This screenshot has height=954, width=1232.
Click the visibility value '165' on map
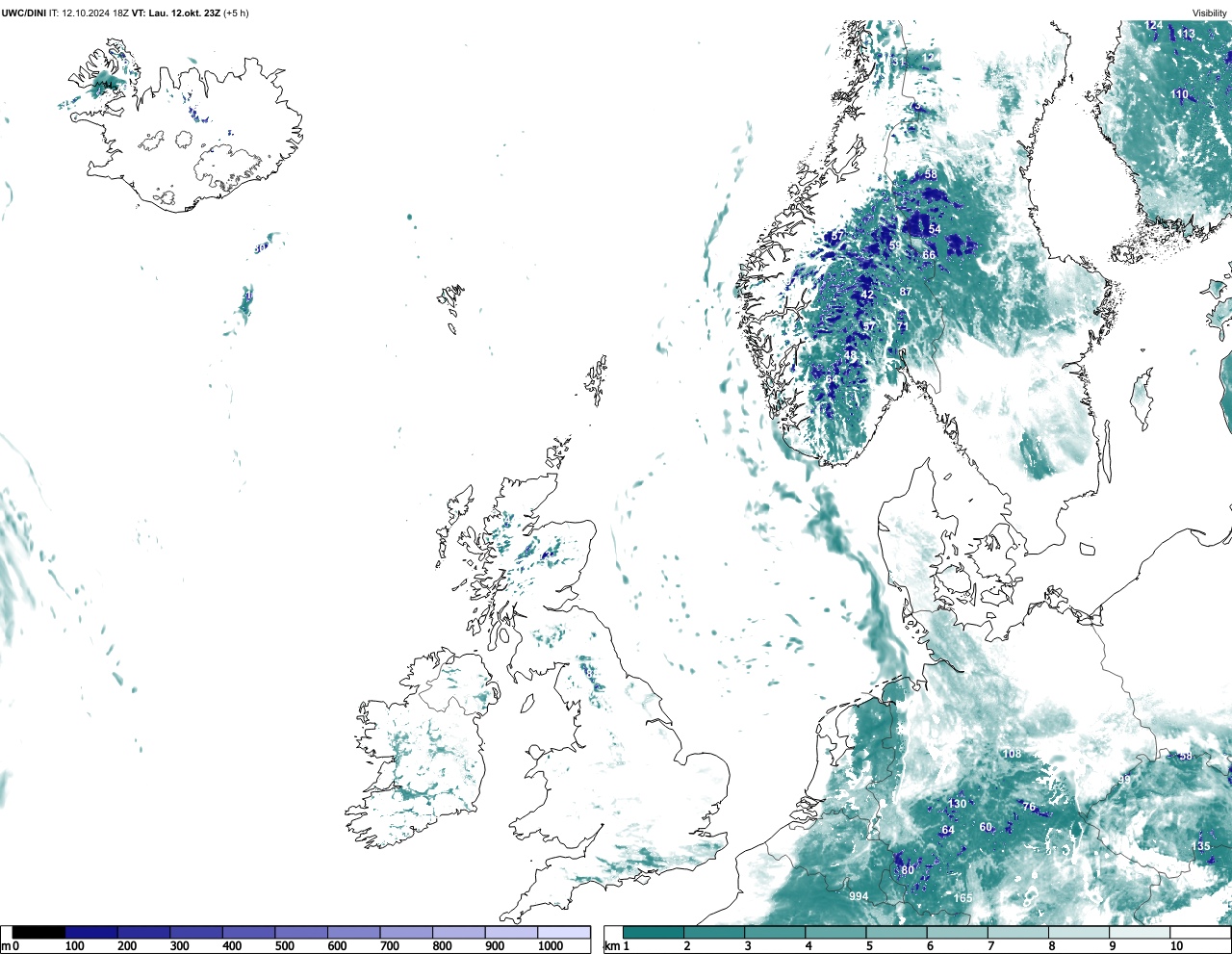coord(962,898)
